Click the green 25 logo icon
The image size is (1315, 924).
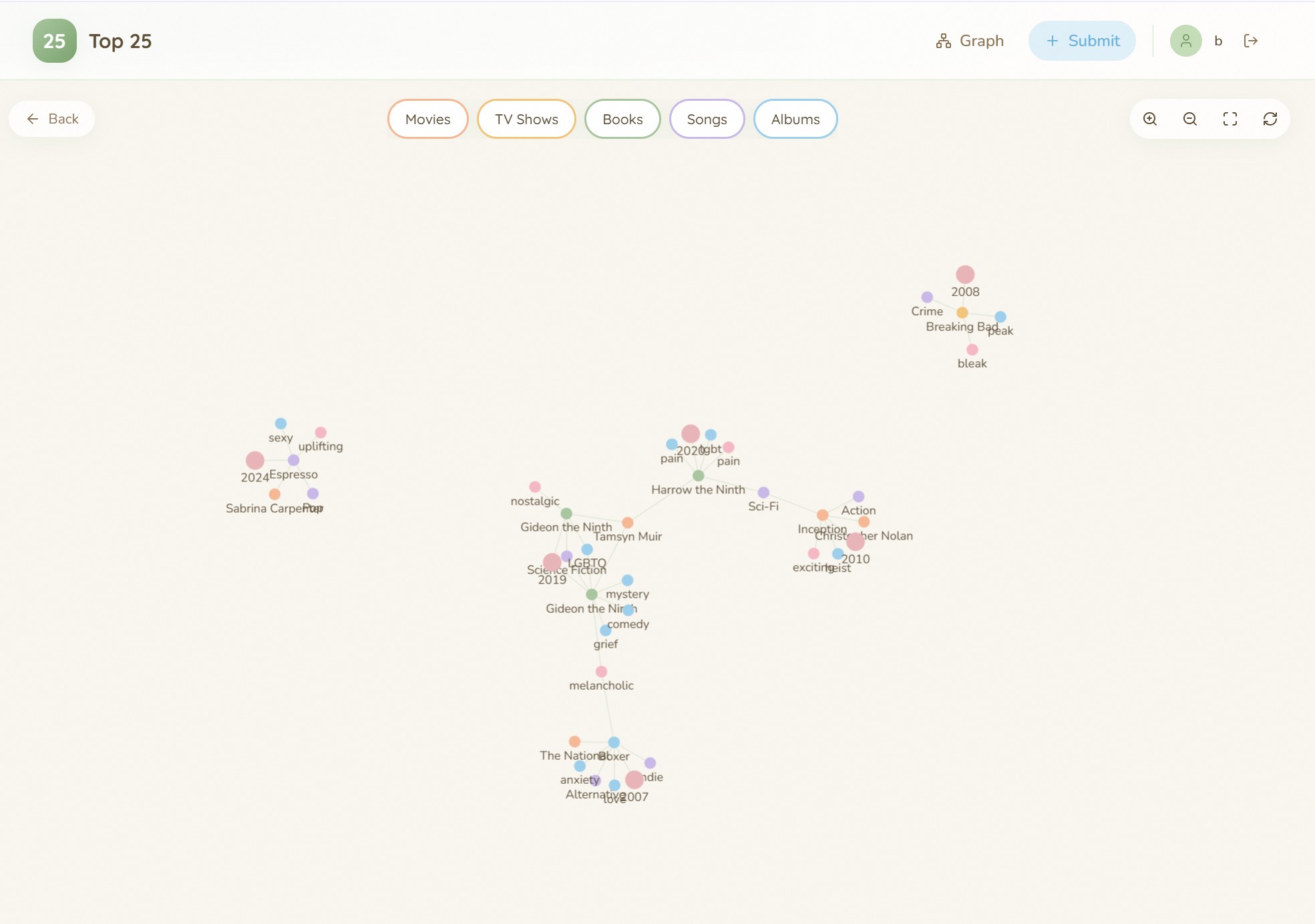55,41
